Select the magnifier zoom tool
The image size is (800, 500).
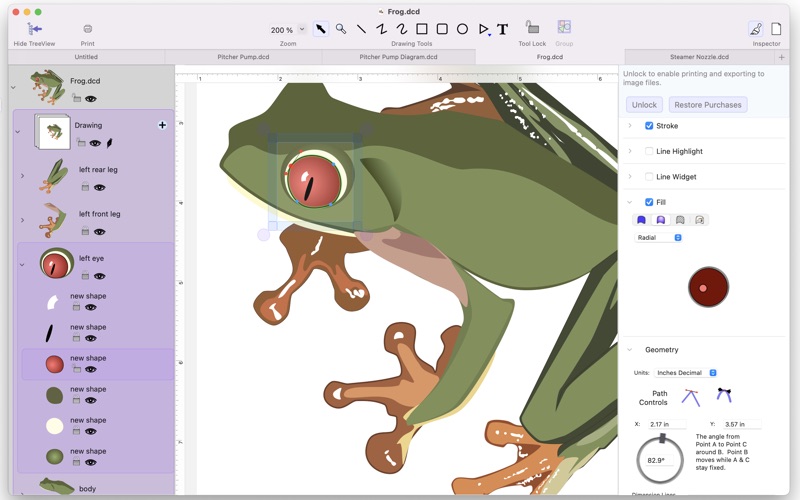coord(341,29)
